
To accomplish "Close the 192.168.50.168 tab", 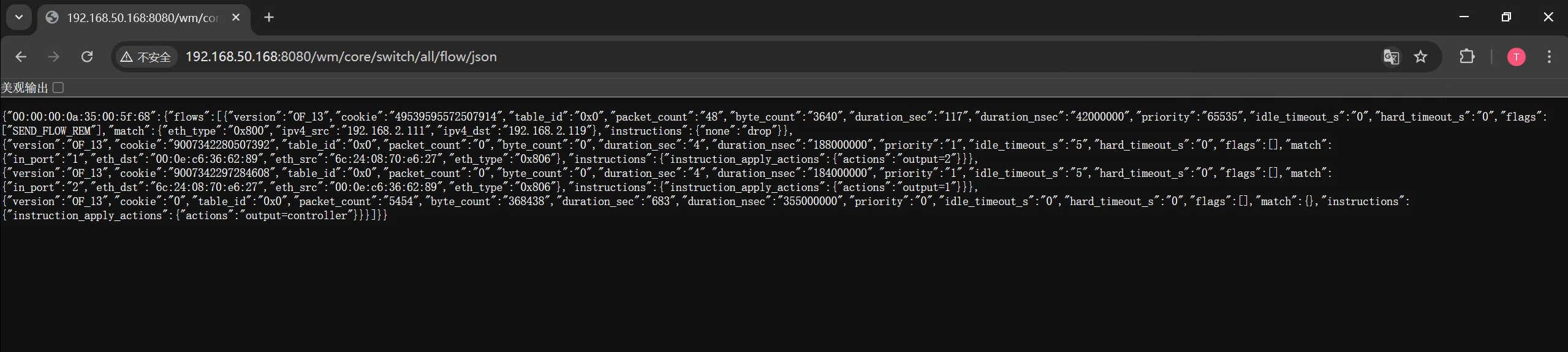I will click(x=236, y=18).
